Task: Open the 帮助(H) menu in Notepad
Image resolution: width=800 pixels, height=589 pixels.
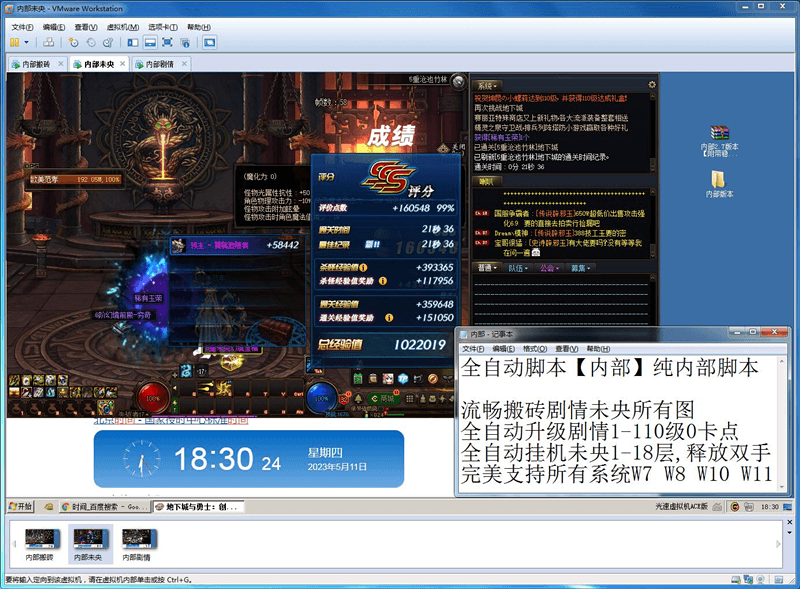Action: (x=598, y=349)
